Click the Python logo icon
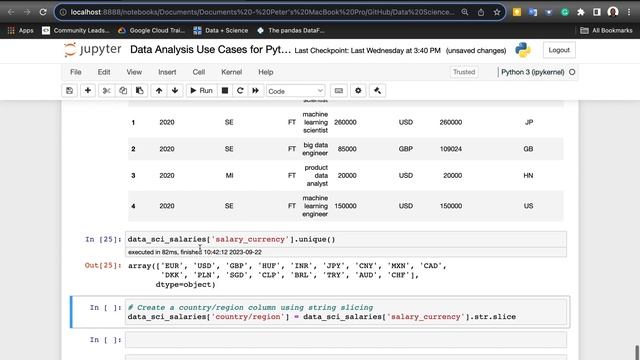The height and width of the screenshot is (360, 640). 522,50
